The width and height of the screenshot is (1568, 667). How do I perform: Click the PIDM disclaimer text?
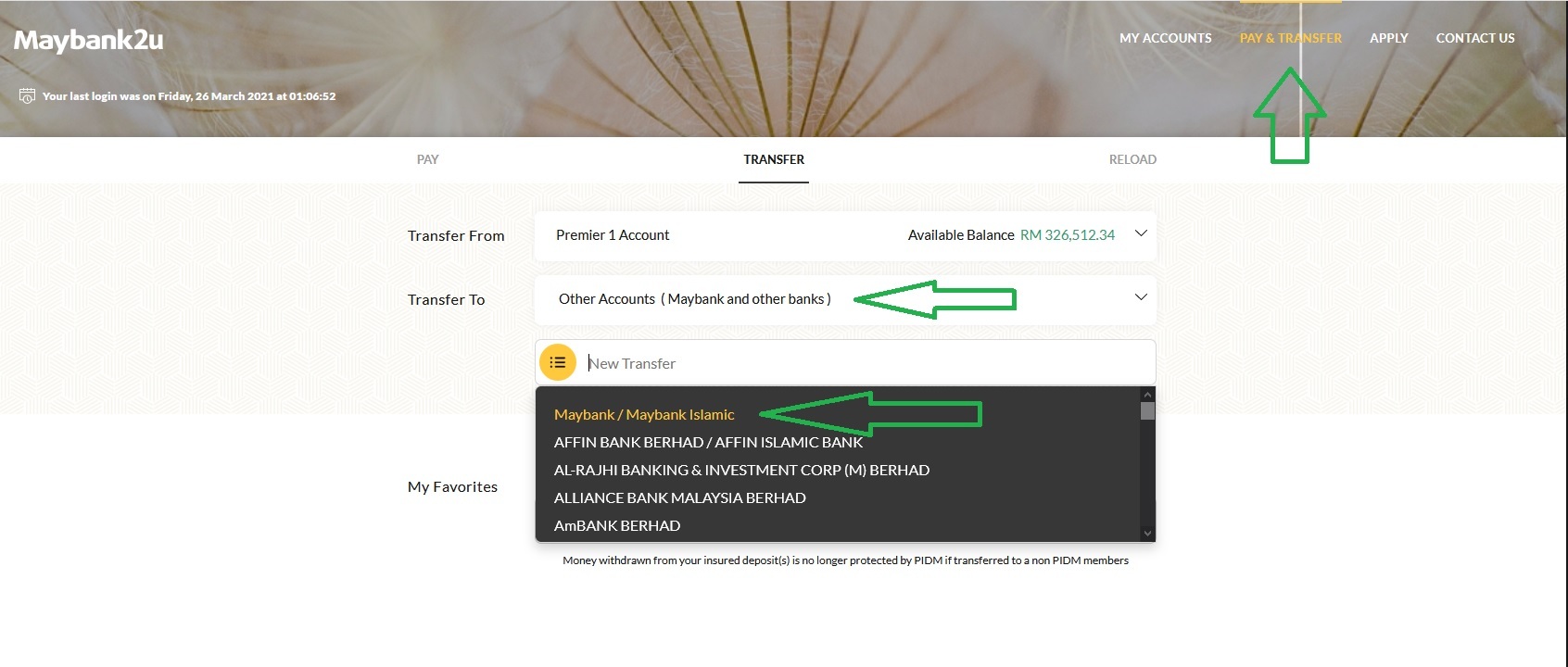click(x=845, y=560)
